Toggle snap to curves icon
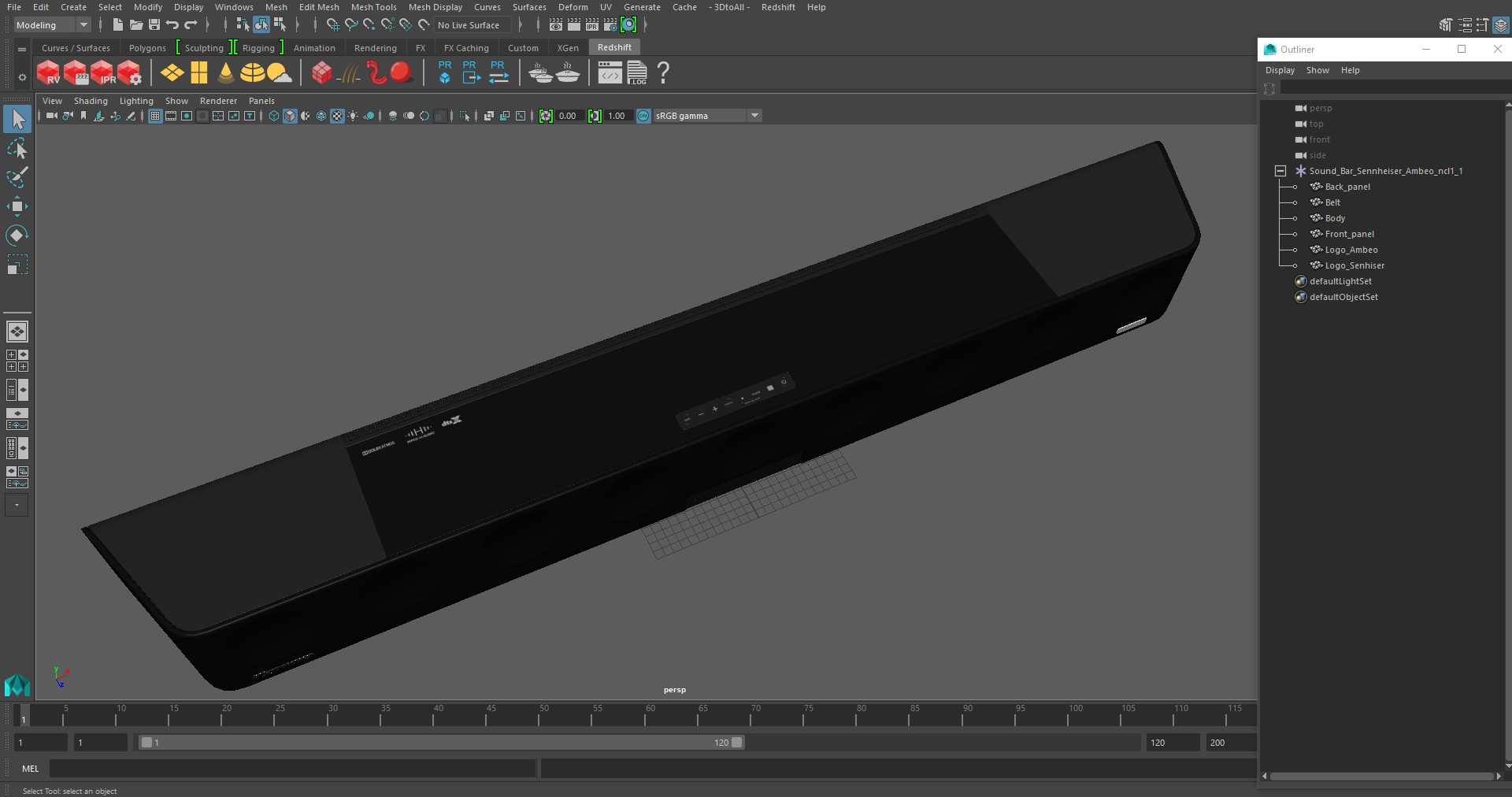 click(351, 25)
